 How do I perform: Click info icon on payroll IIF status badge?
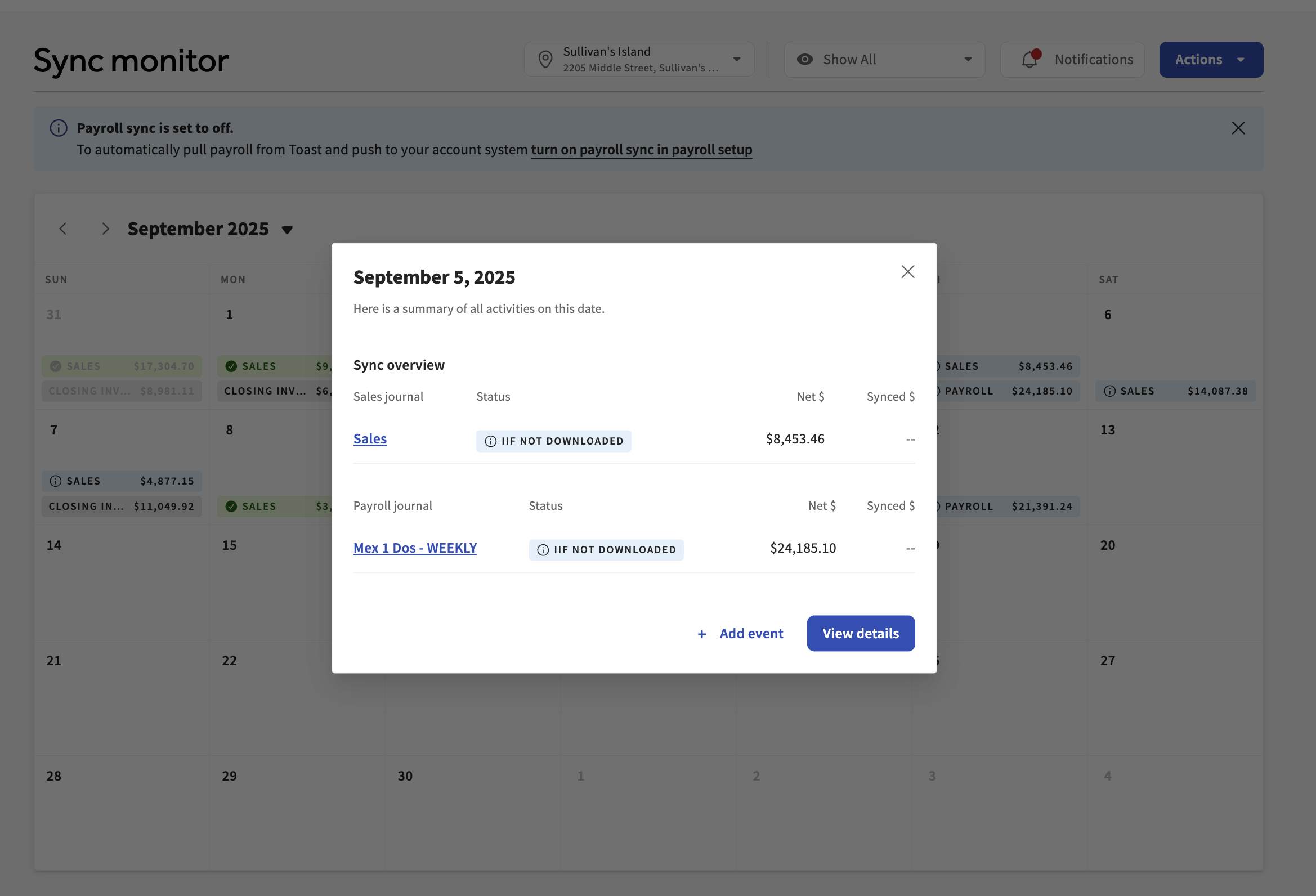543,550
